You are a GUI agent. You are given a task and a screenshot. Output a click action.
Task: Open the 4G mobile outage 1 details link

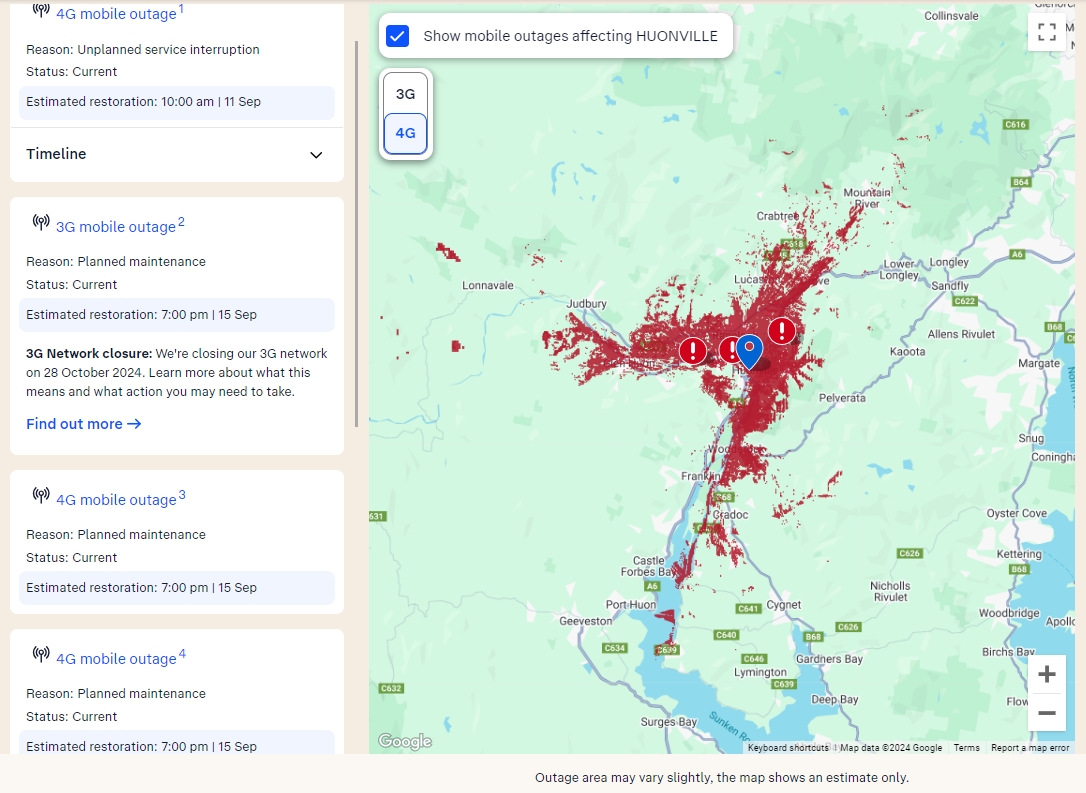(114, 13)
